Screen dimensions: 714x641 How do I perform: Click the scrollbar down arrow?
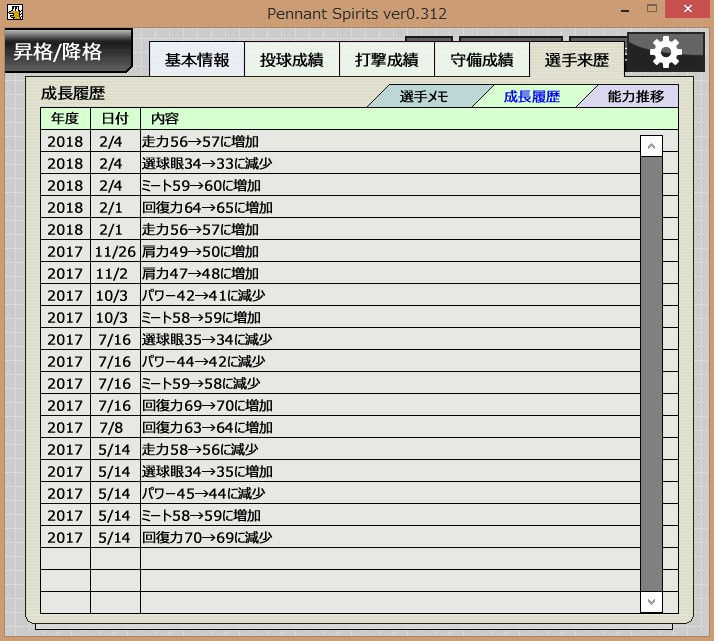click(x=651, y=601)
